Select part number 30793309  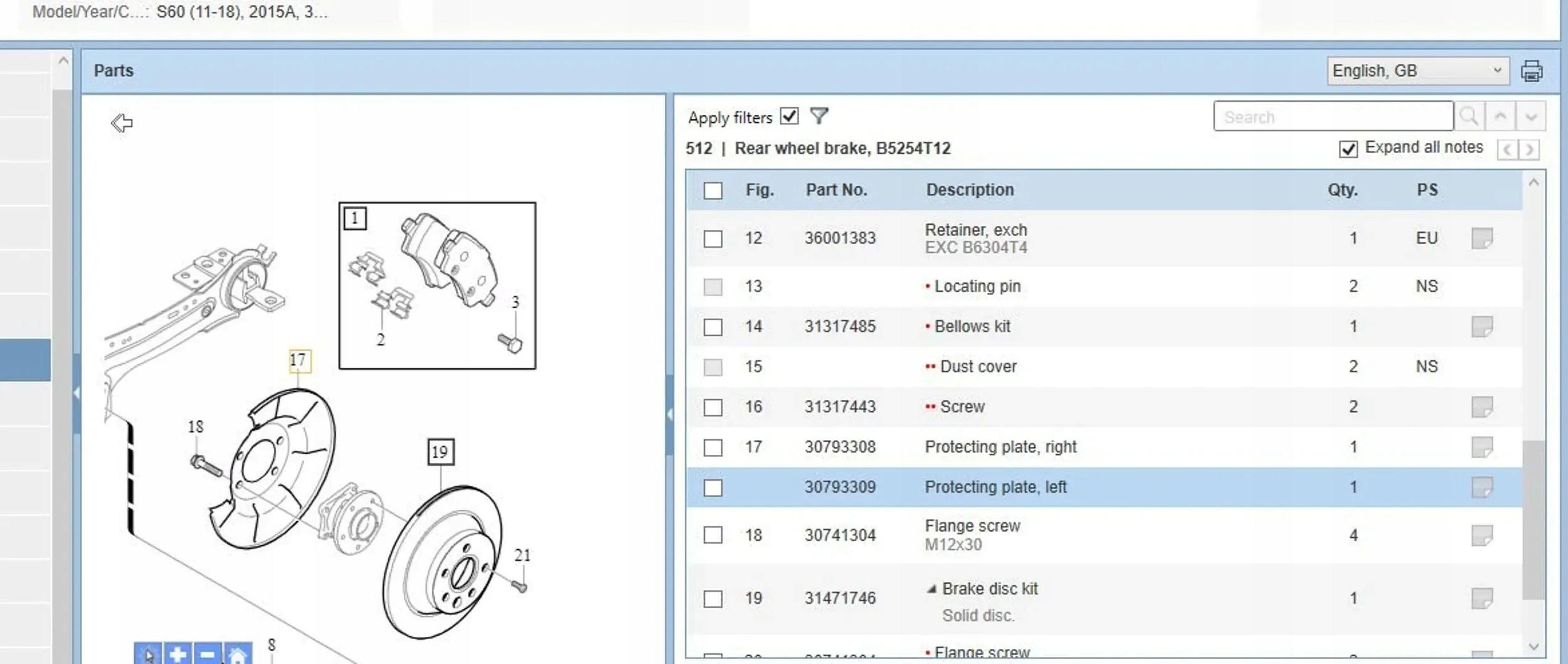point(840,487)
